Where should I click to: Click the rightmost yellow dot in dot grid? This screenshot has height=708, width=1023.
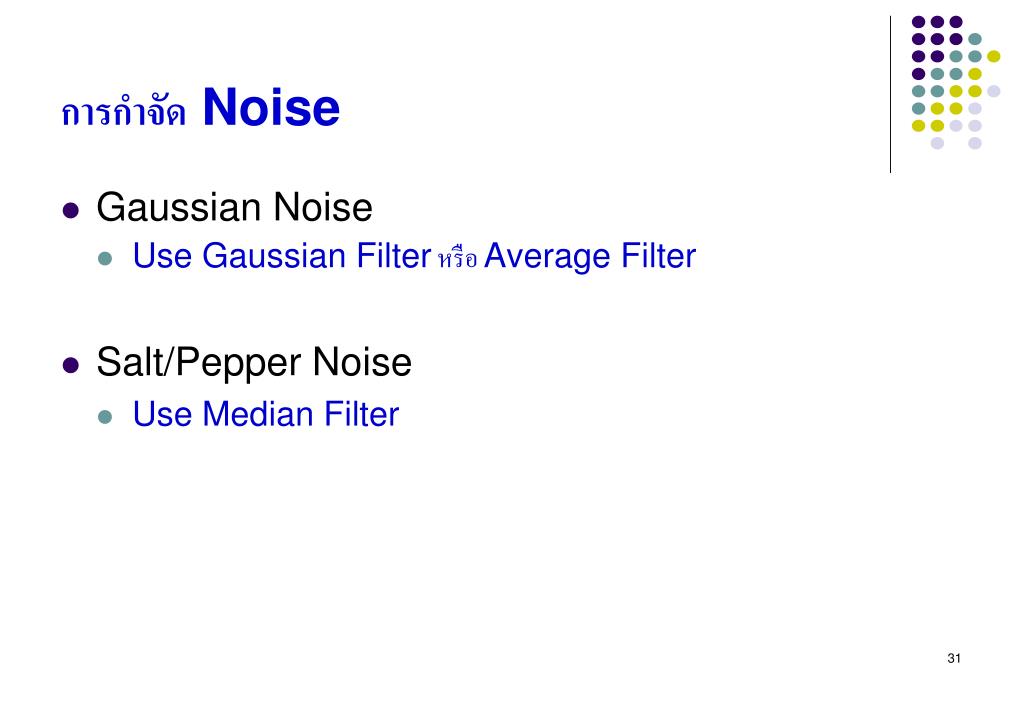tap(994, 56)
